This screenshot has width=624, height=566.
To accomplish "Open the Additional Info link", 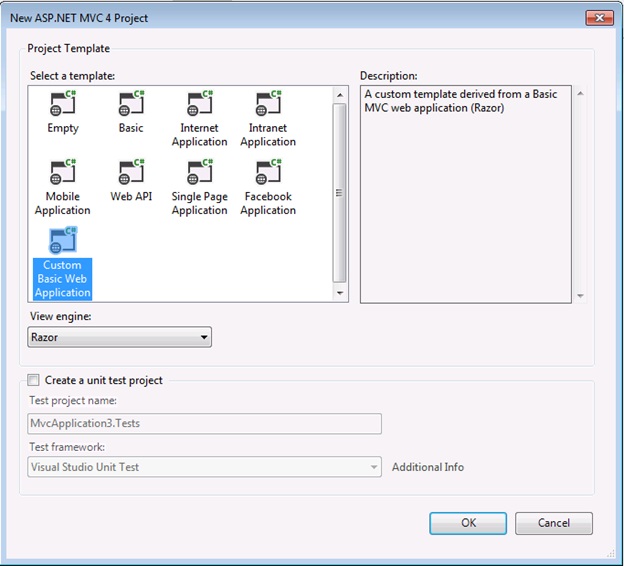I will pos(428,467).
